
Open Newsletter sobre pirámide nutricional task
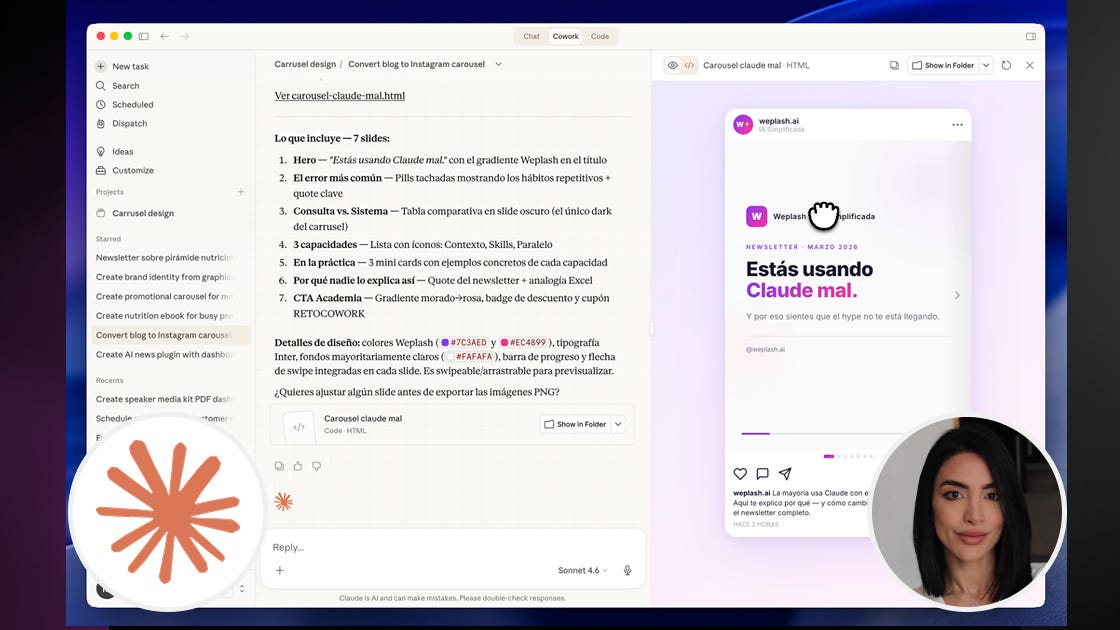point(164,258)
